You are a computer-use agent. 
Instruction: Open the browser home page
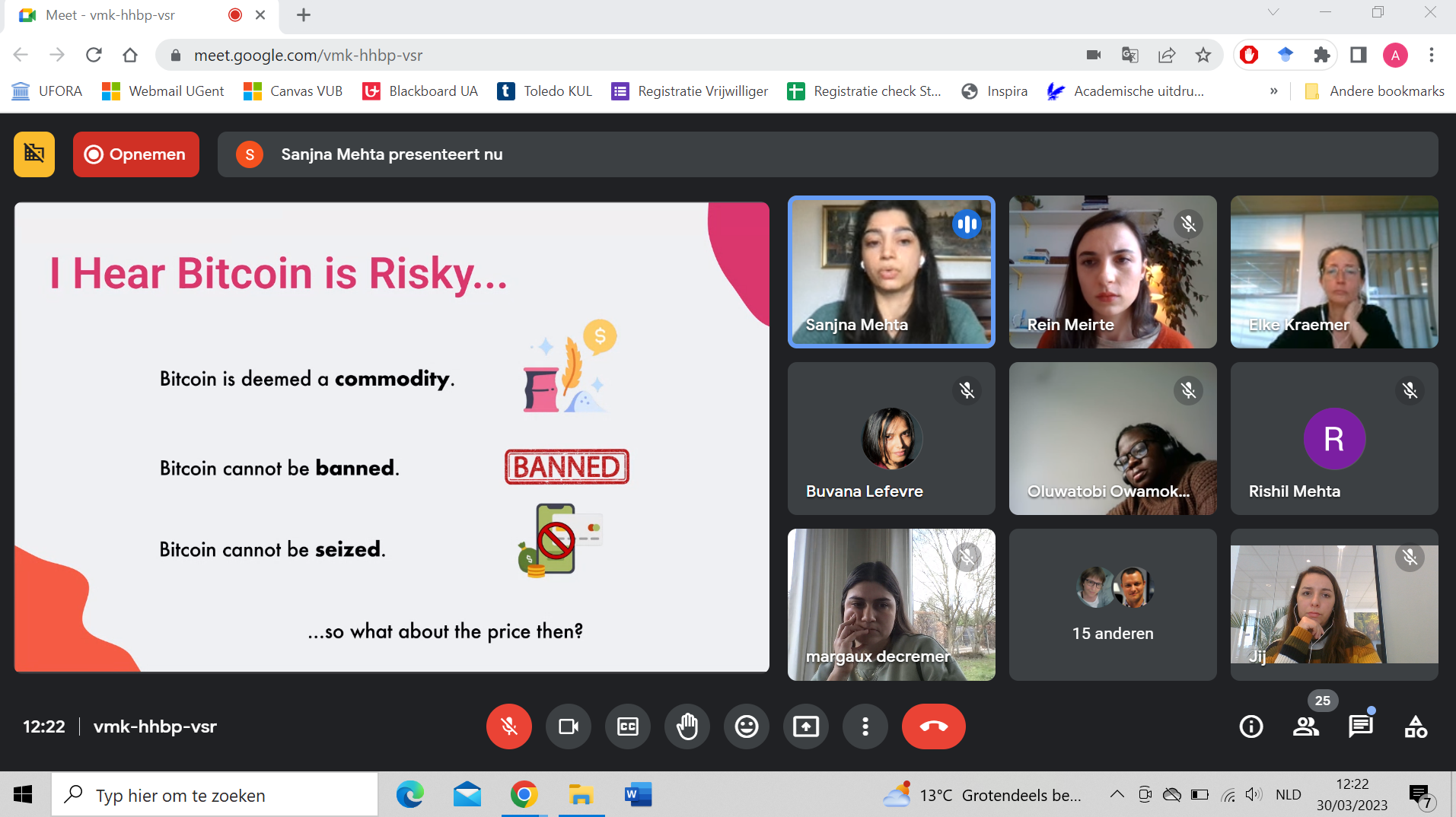coord(130,55)
